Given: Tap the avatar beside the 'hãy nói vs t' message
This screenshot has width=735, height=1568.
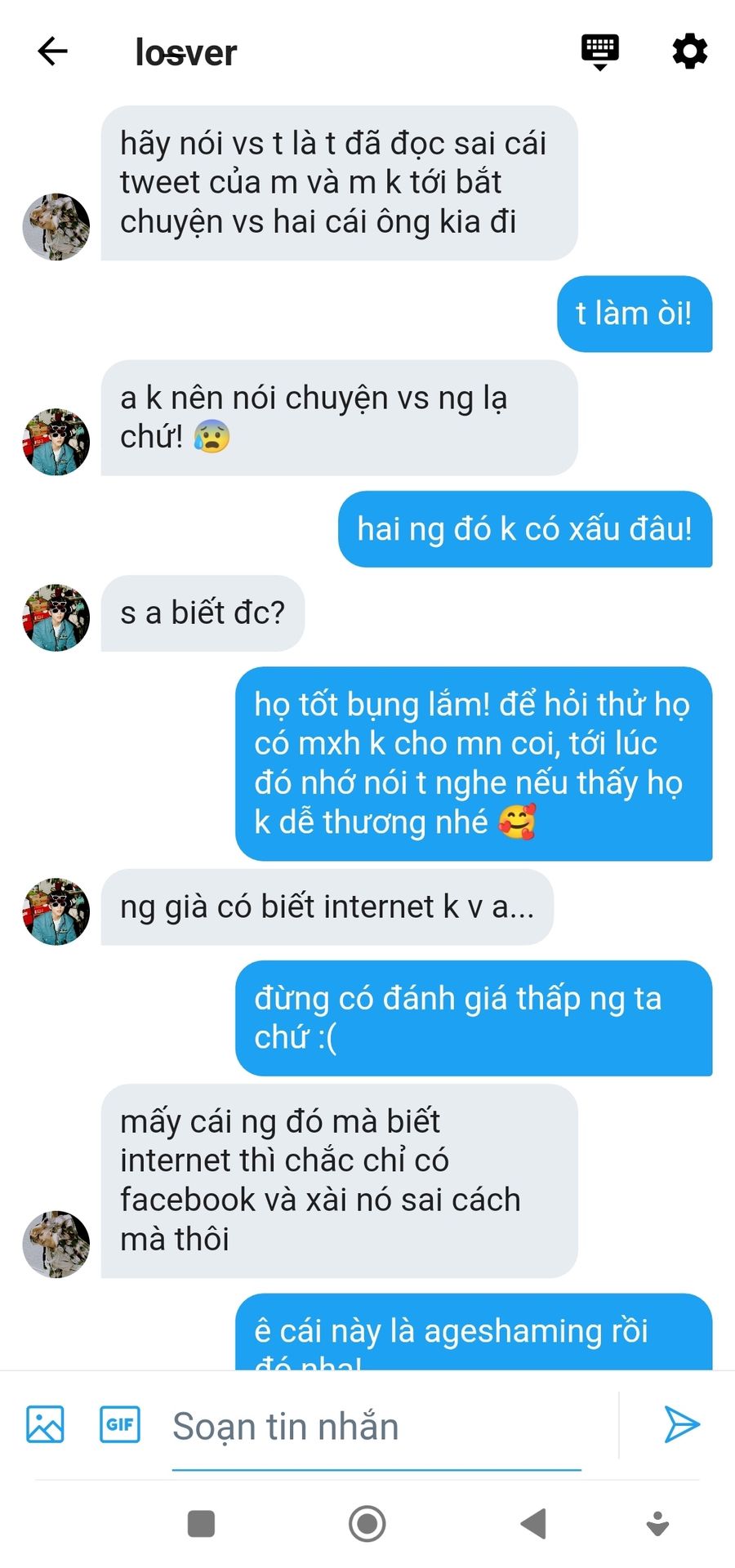Looking at the screenshot, I should coord(56,227).
